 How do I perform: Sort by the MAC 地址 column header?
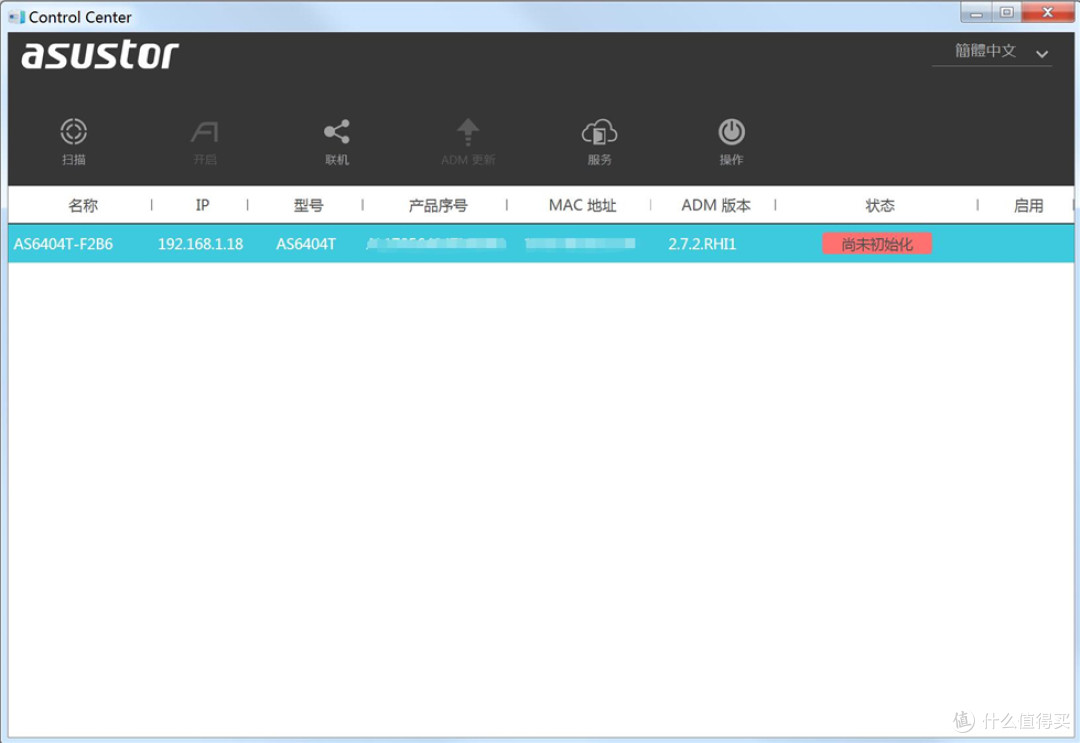(582, 205)
